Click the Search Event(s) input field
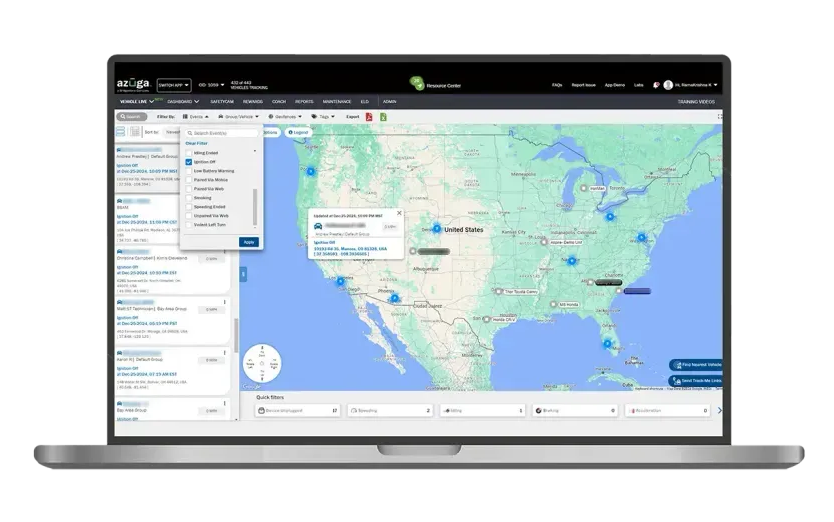 point(222,132)
